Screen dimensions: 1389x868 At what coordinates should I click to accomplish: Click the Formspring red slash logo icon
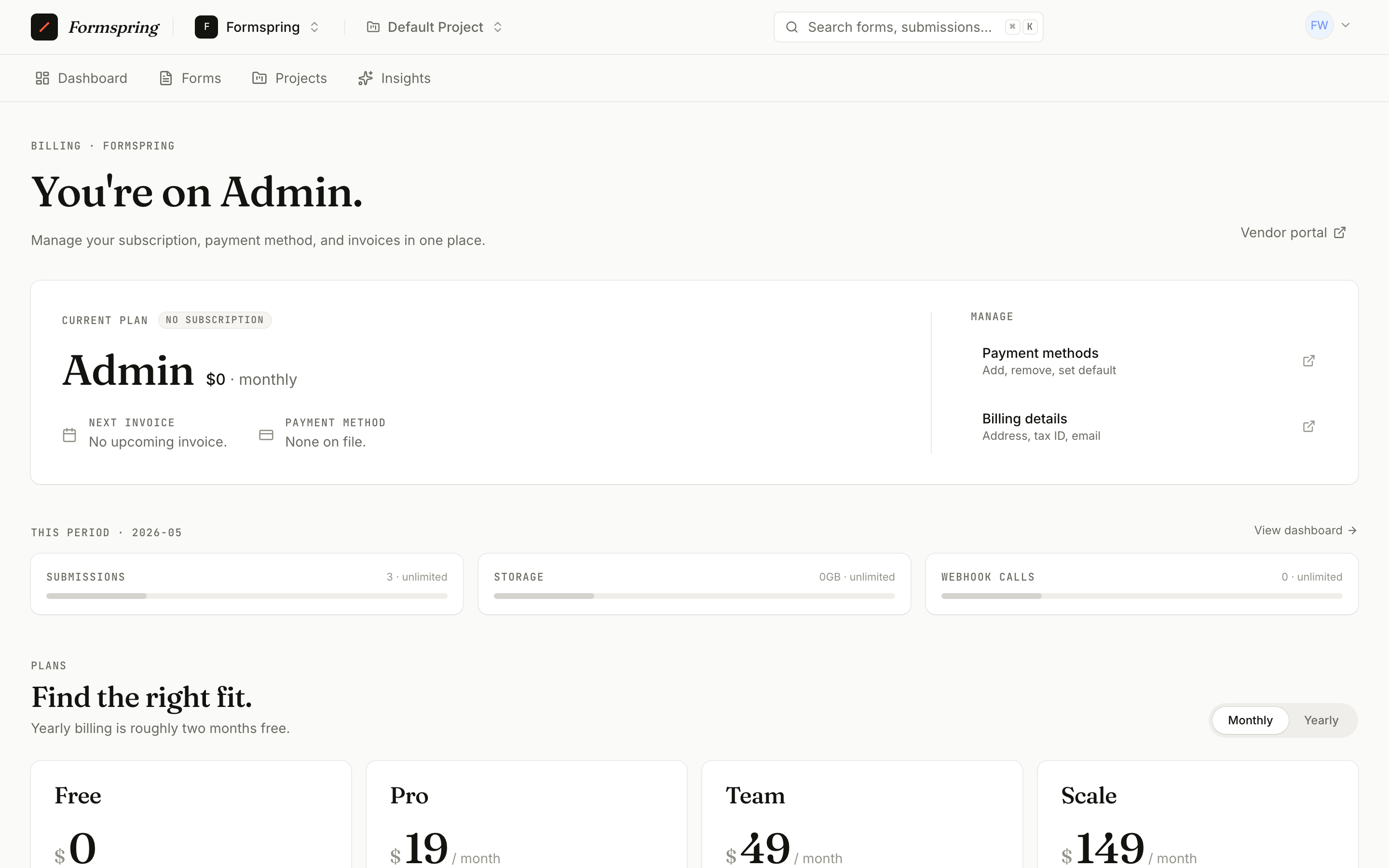tap(44, 27)
